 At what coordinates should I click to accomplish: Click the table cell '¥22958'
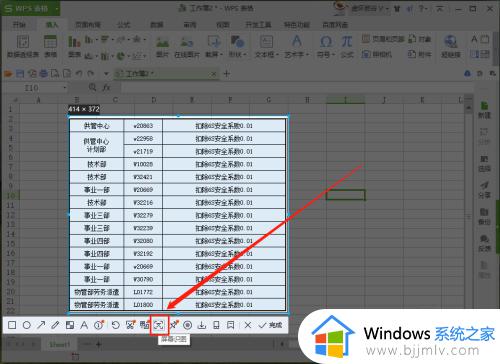tap(143, 138)
